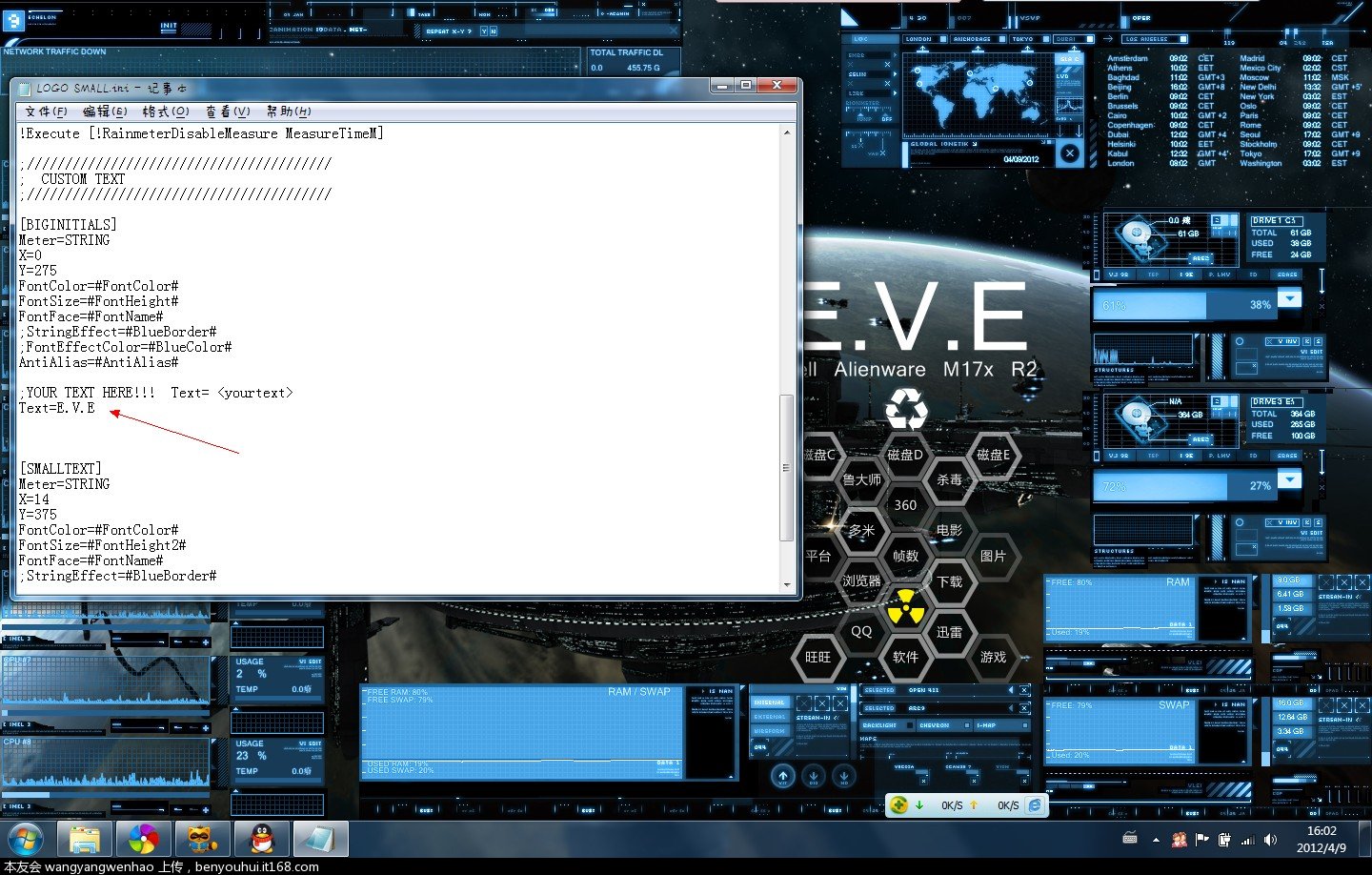Close the SELECTED OPEN 411 row
Viewport: 1372px width, 875px height.
click(x=1024, y=690)
